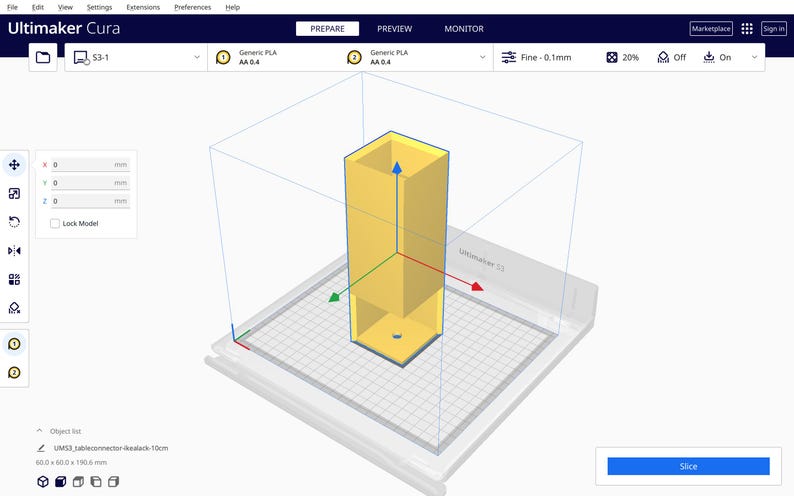Switch to the MONITOR stage tab
Screen dimensions: 794x496
(x=464, y=29)
